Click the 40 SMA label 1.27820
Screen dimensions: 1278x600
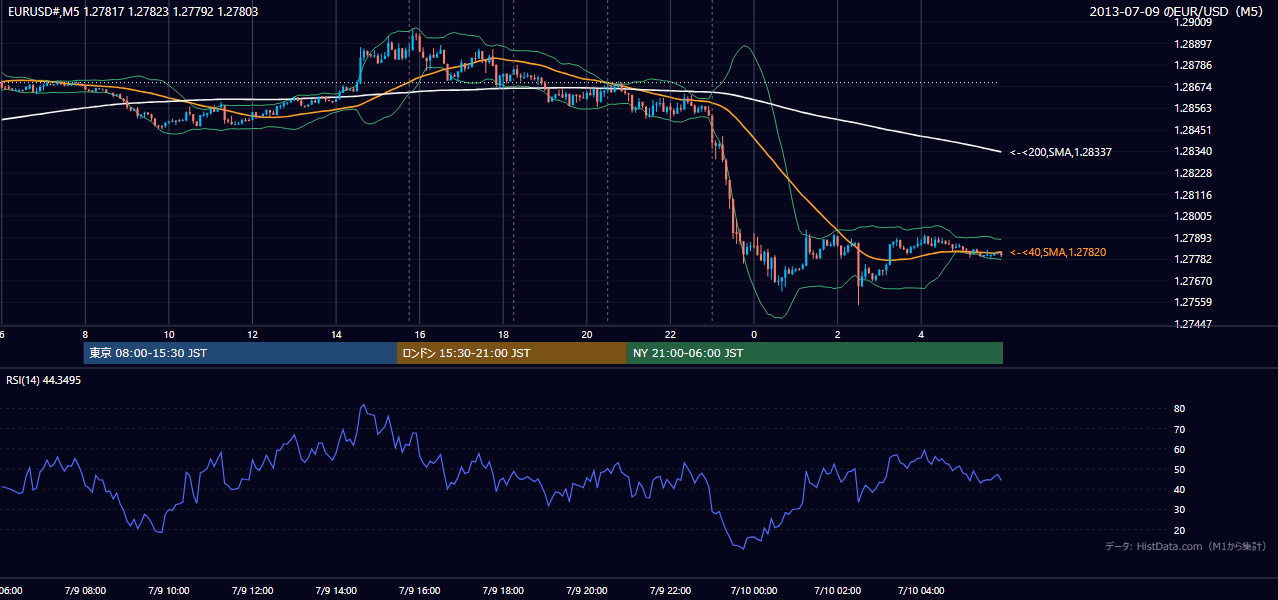[1057, 252]
